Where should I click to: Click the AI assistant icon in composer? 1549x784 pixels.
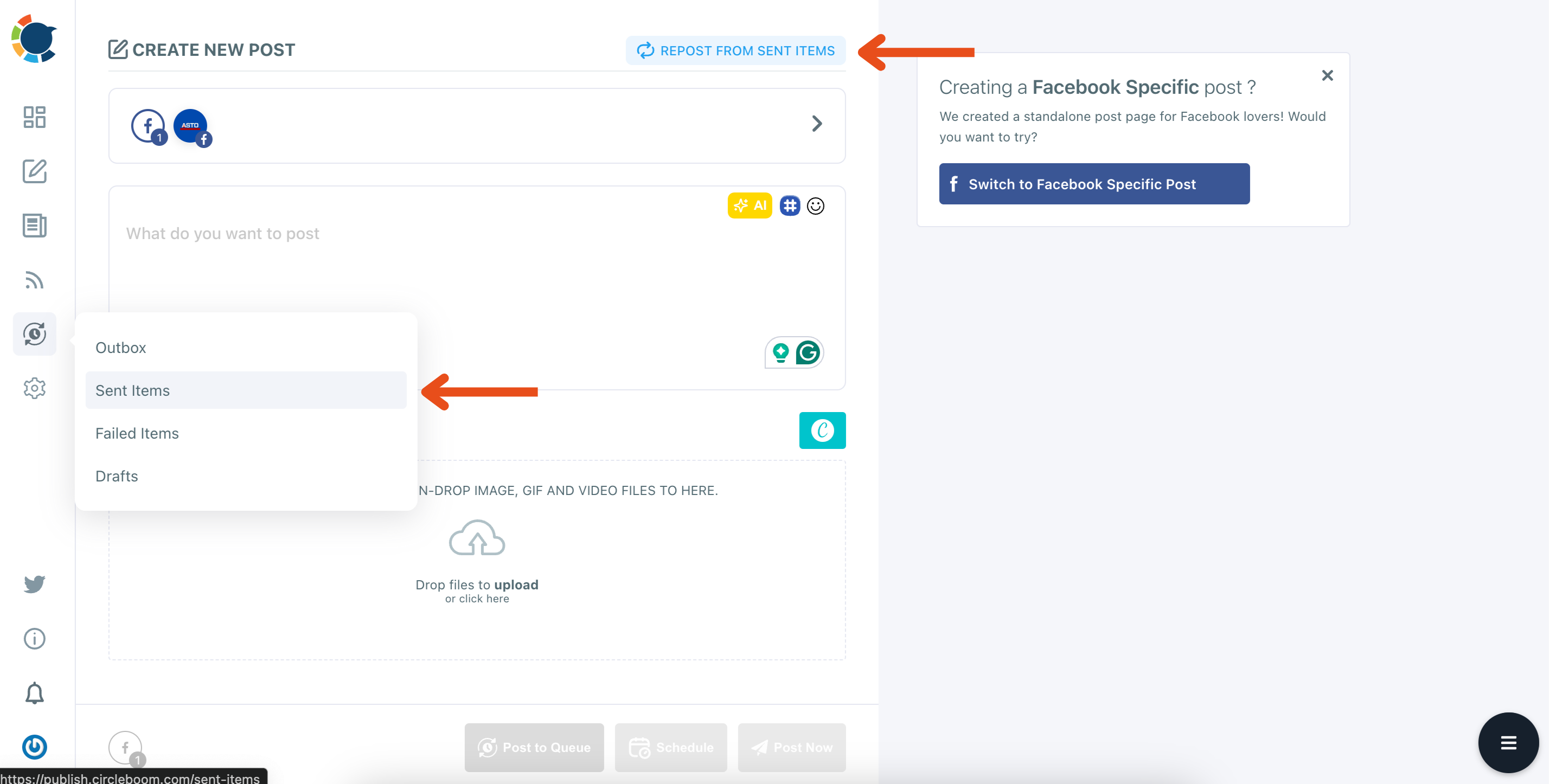coord(749,205)
